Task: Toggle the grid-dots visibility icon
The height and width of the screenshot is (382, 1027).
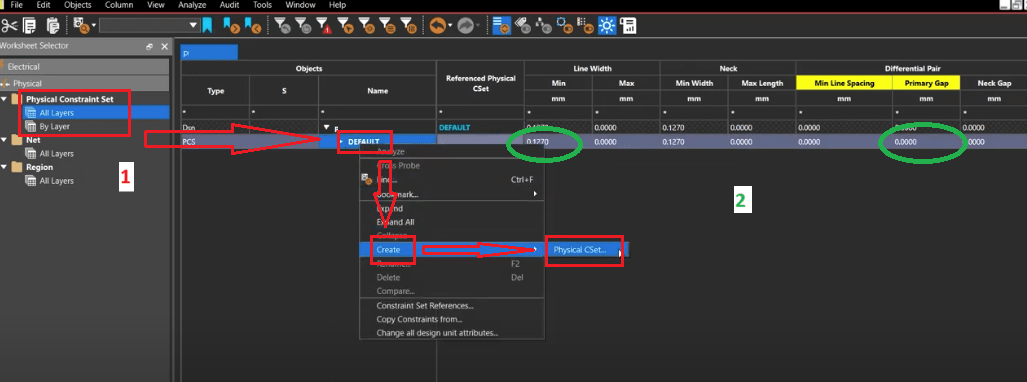Action: pyautogui.click(x=586, y=26)
